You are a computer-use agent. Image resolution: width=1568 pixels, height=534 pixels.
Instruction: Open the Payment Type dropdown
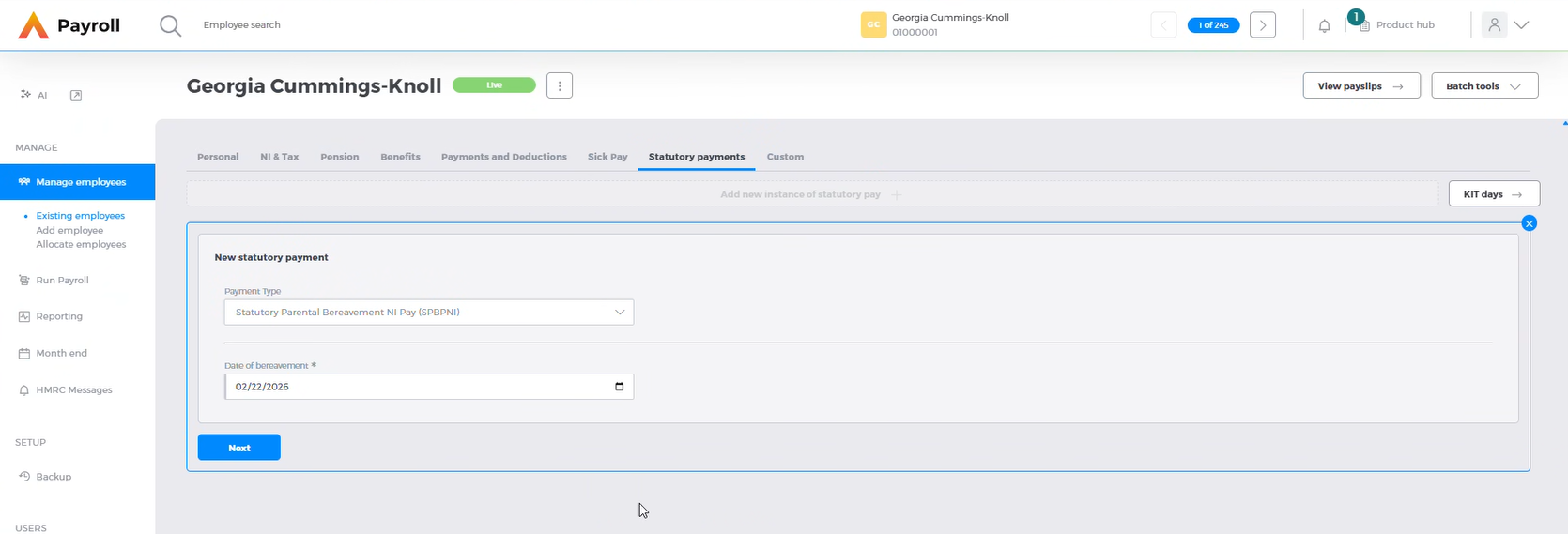pyautogui.click(x=429, y=312)
